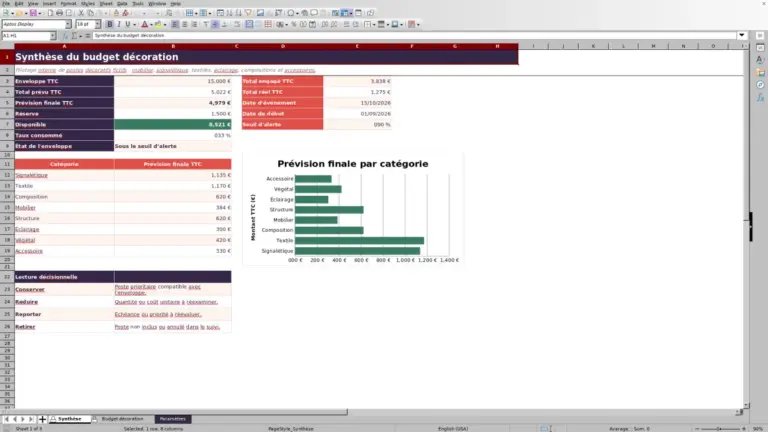Screen dimensions: 768x432
Task: Click the Format as date icon
Action: (x=312, y=24)
